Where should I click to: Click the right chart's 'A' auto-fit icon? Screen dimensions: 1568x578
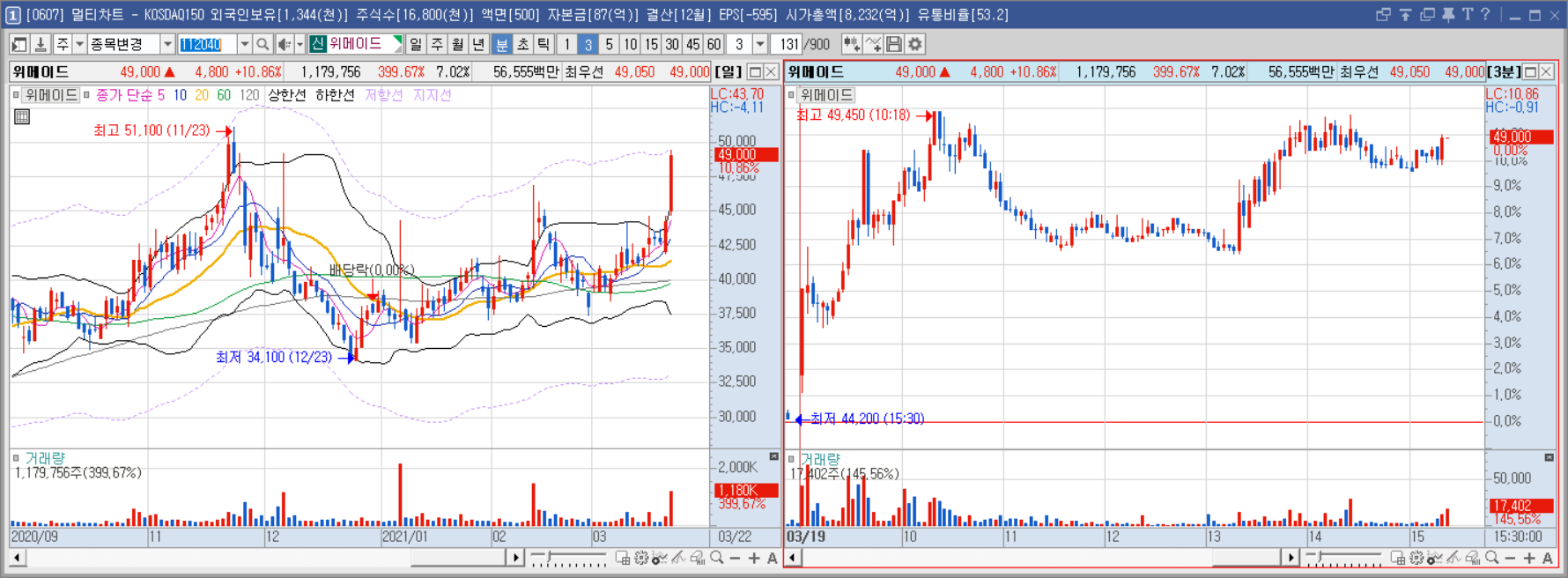1547,558
